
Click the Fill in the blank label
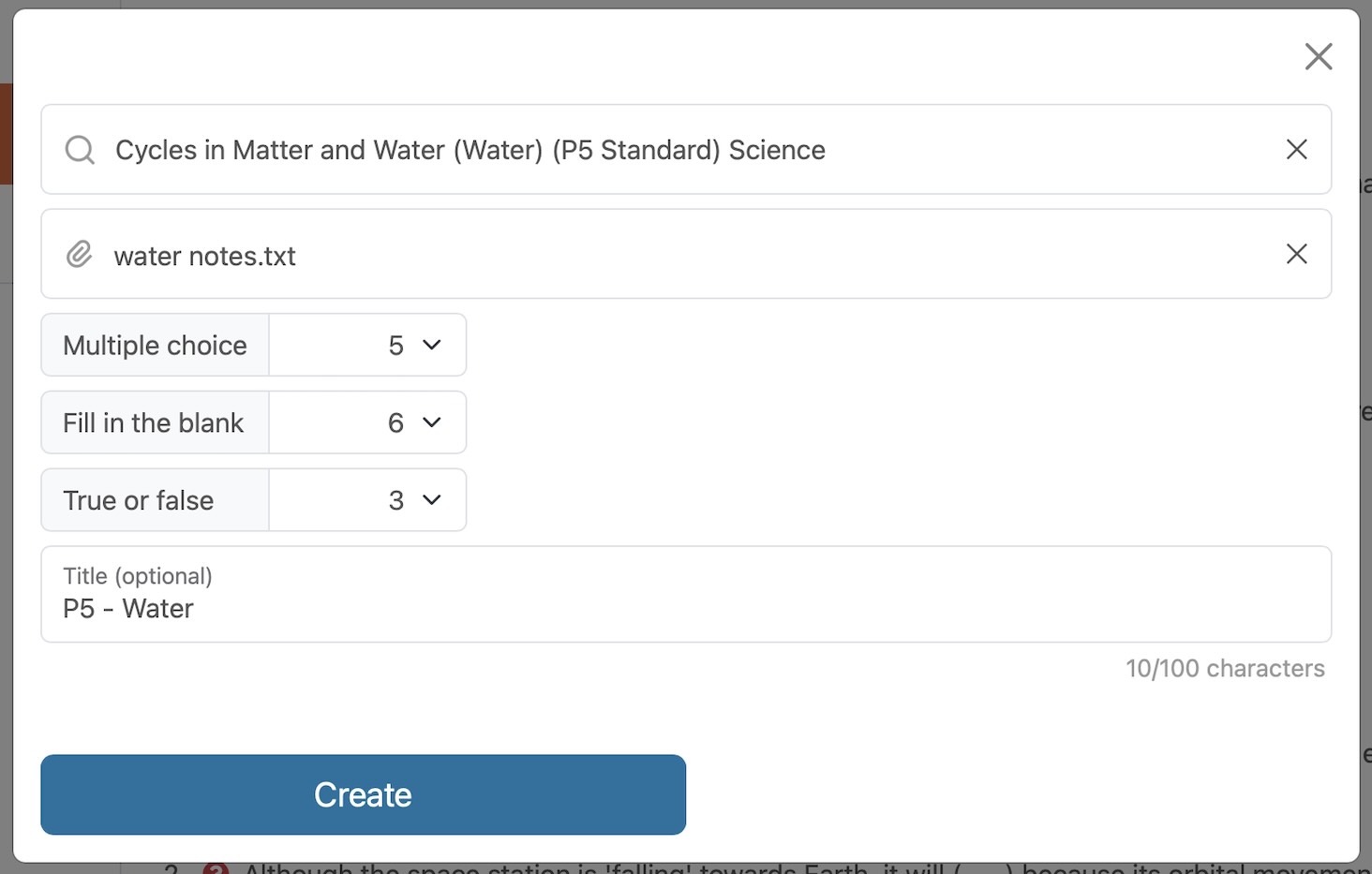point(153,423)
